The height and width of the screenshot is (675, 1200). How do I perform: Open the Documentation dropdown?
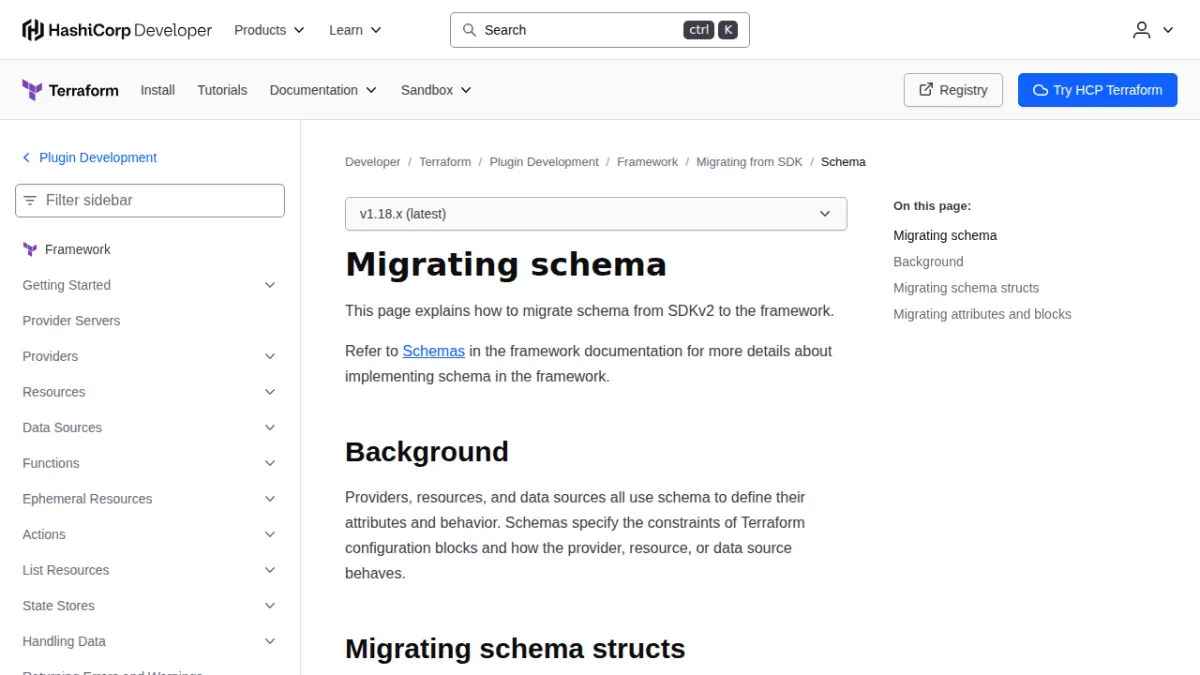323,90
